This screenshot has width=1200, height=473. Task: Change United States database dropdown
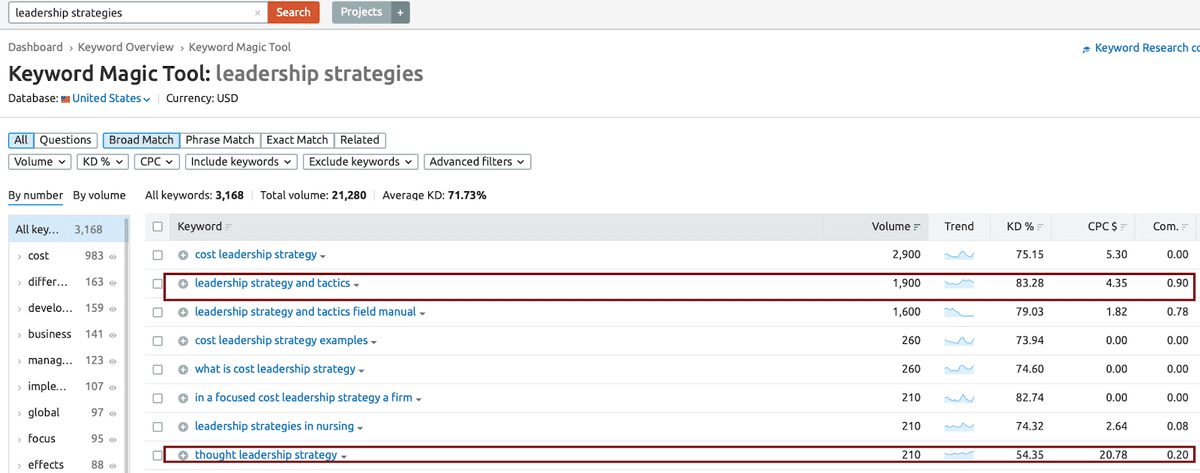click(x=110, y=99)
